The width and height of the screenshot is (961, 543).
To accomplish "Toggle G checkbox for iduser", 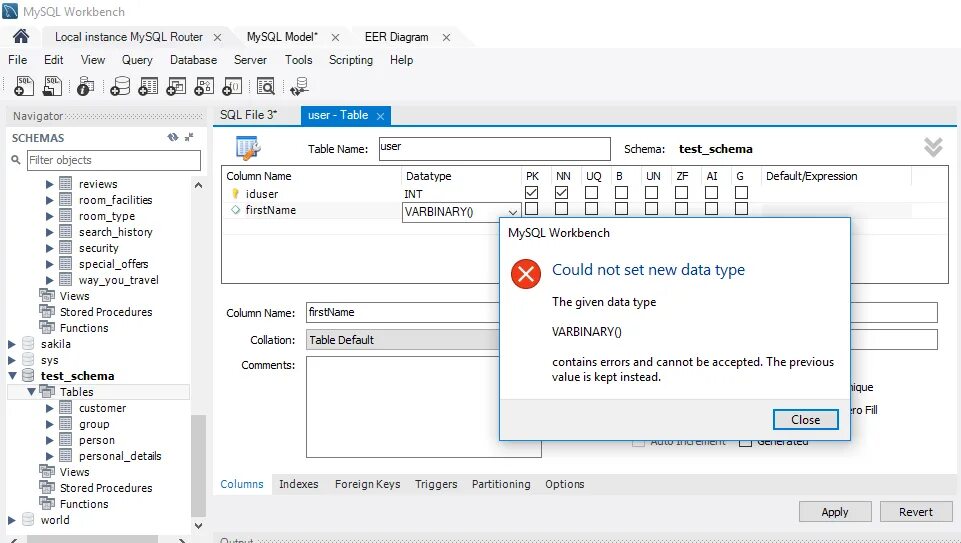I will coord(742,192).
